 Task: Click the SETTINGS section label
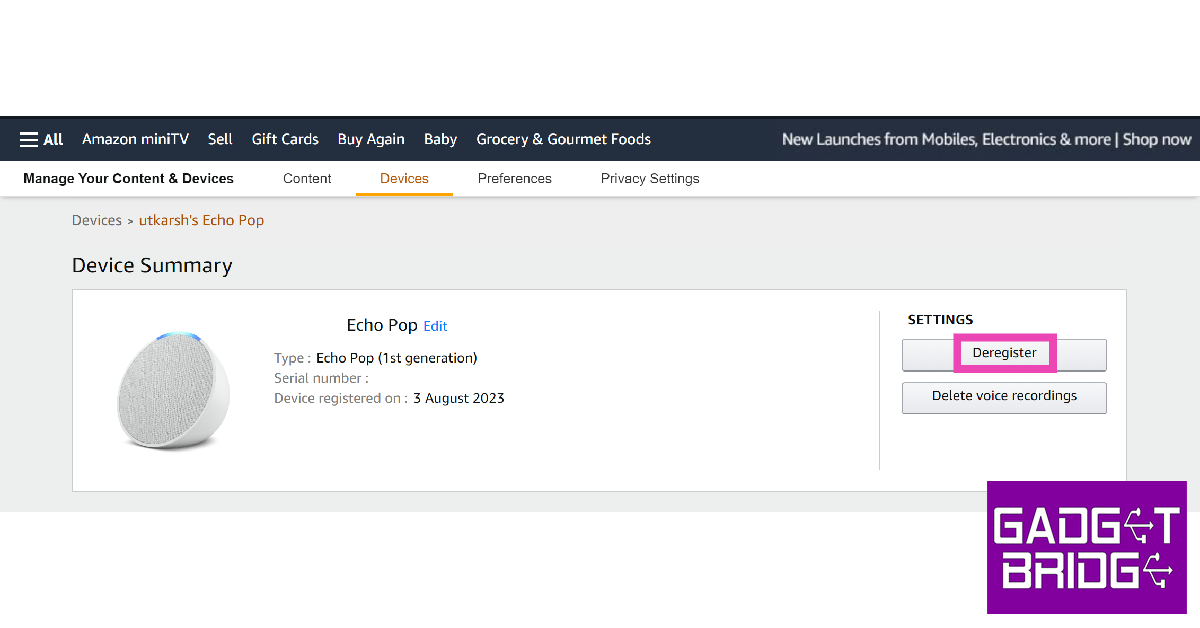point(940,319)
